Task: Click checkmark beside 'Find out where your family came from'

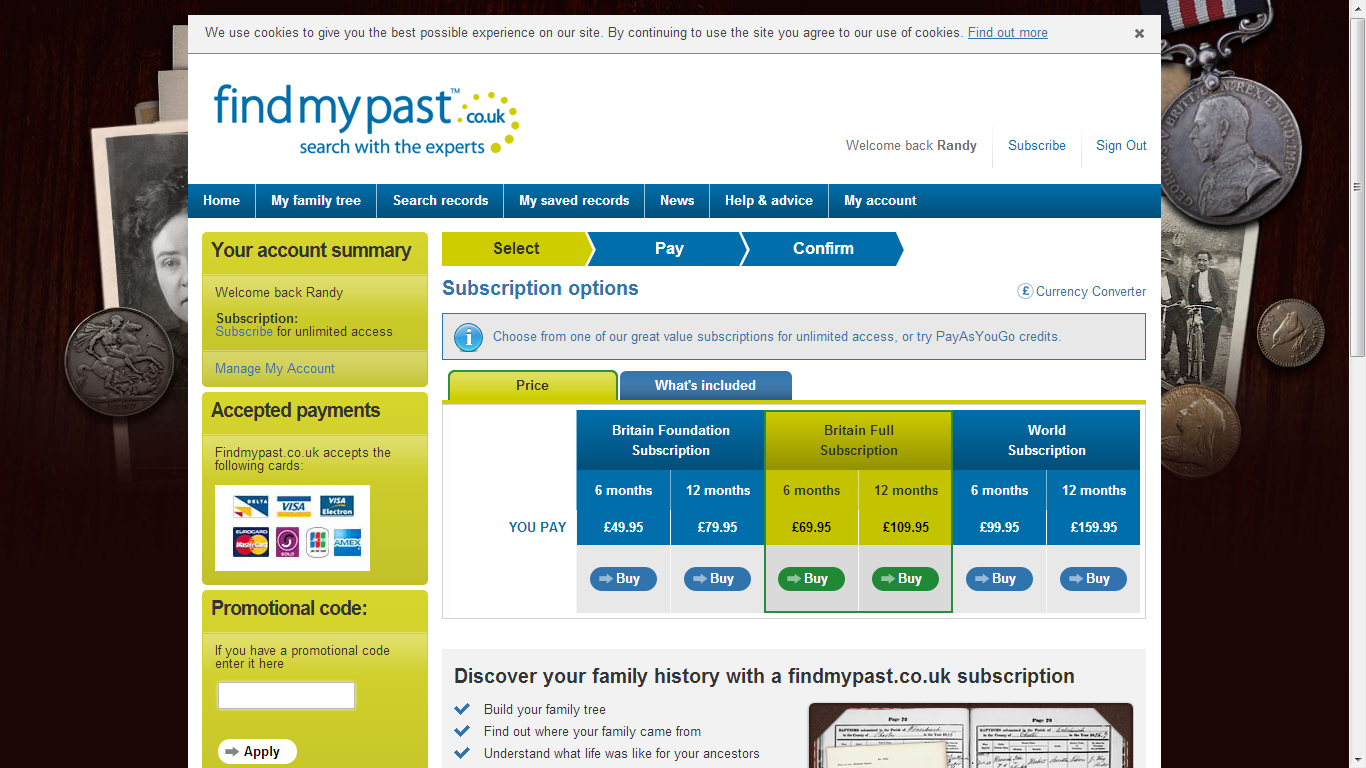Action: [462, 731]
